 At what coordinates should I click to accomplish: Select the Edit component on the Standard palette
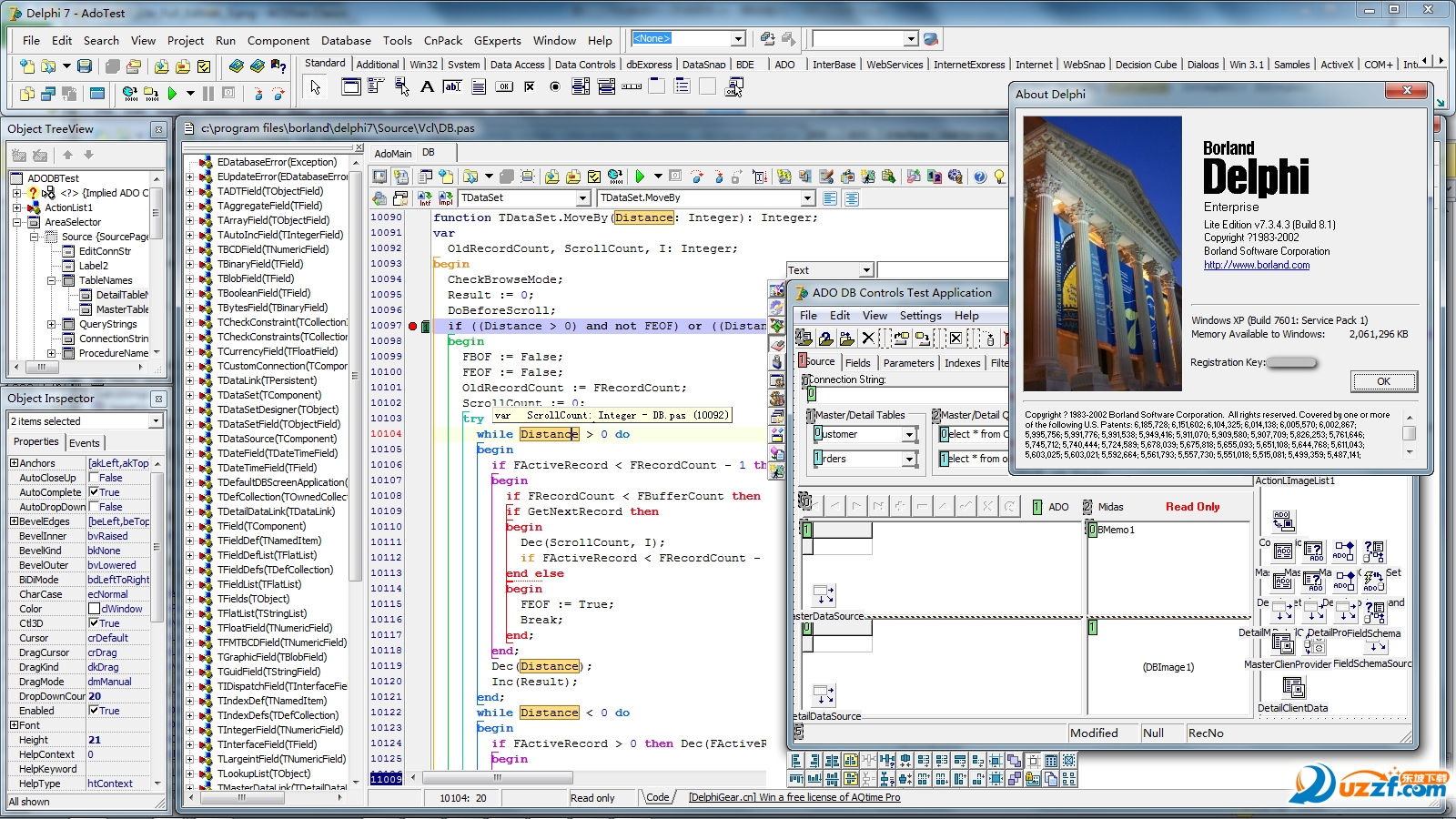(x=452, y=86)
